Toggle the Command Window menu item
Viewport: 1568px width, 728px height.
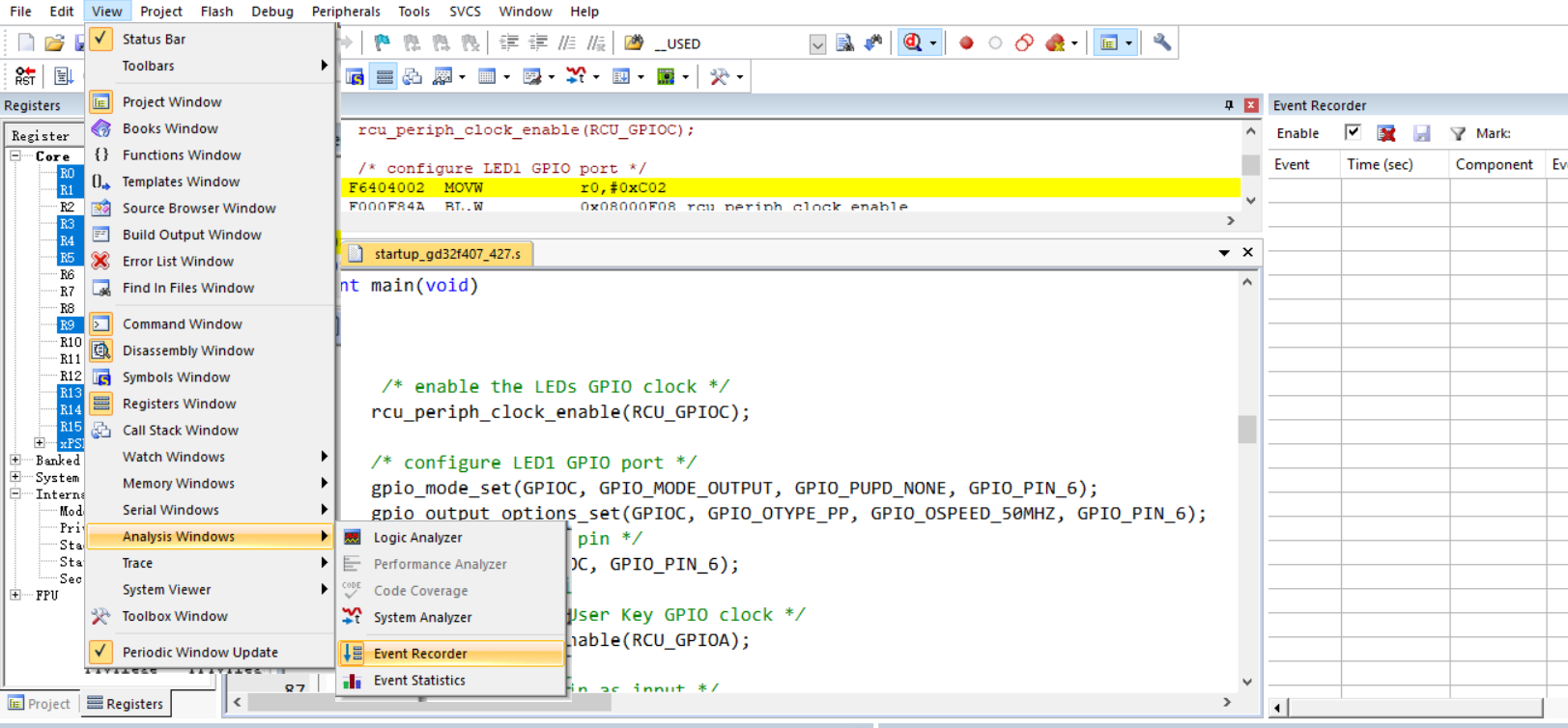point(210,323)
